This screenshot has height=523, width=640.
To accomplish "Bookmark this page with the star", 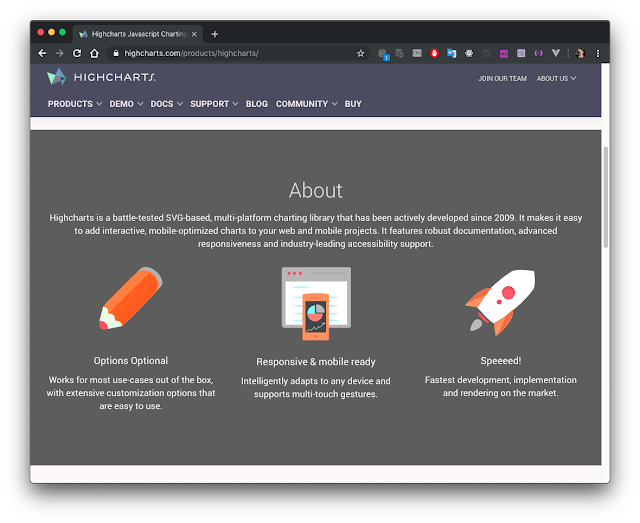I will (360, 53).
